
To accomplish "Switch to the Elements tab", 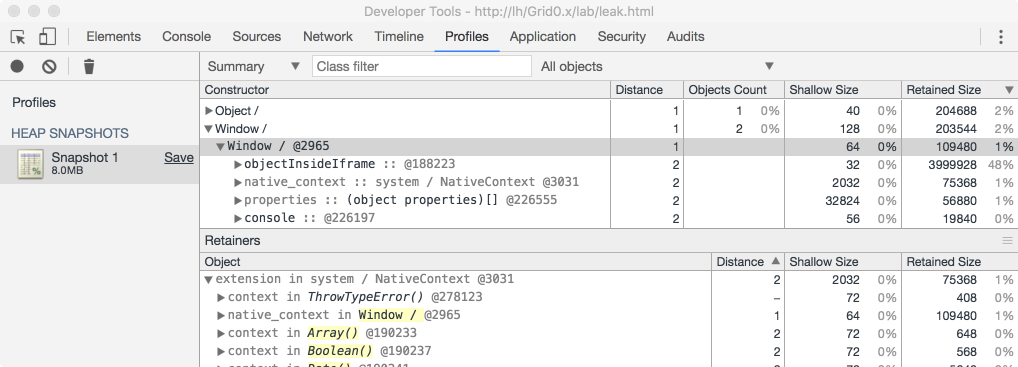I will (114, 37).
